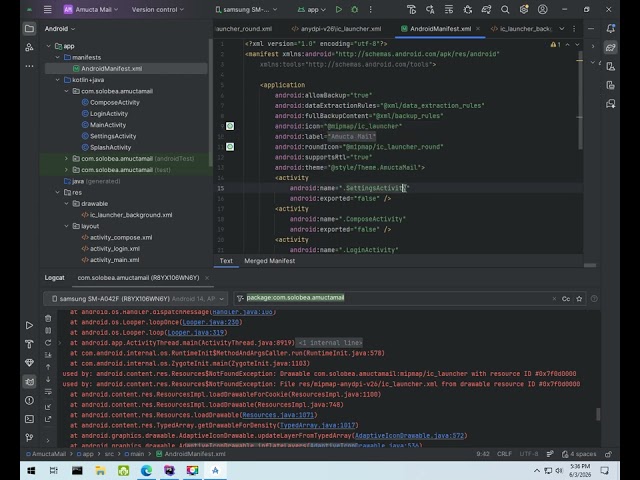Open Amucta Mail project dropdown
The height and width of the screenshot is (480, 640).
(91, 9)
